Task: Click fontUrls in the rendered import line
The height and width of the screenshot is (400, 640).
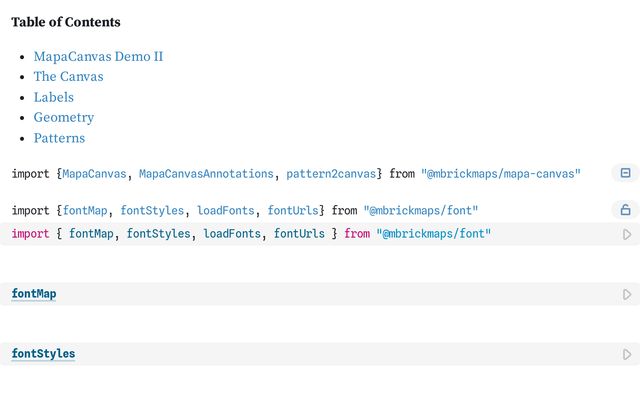Action: (295, 211)
